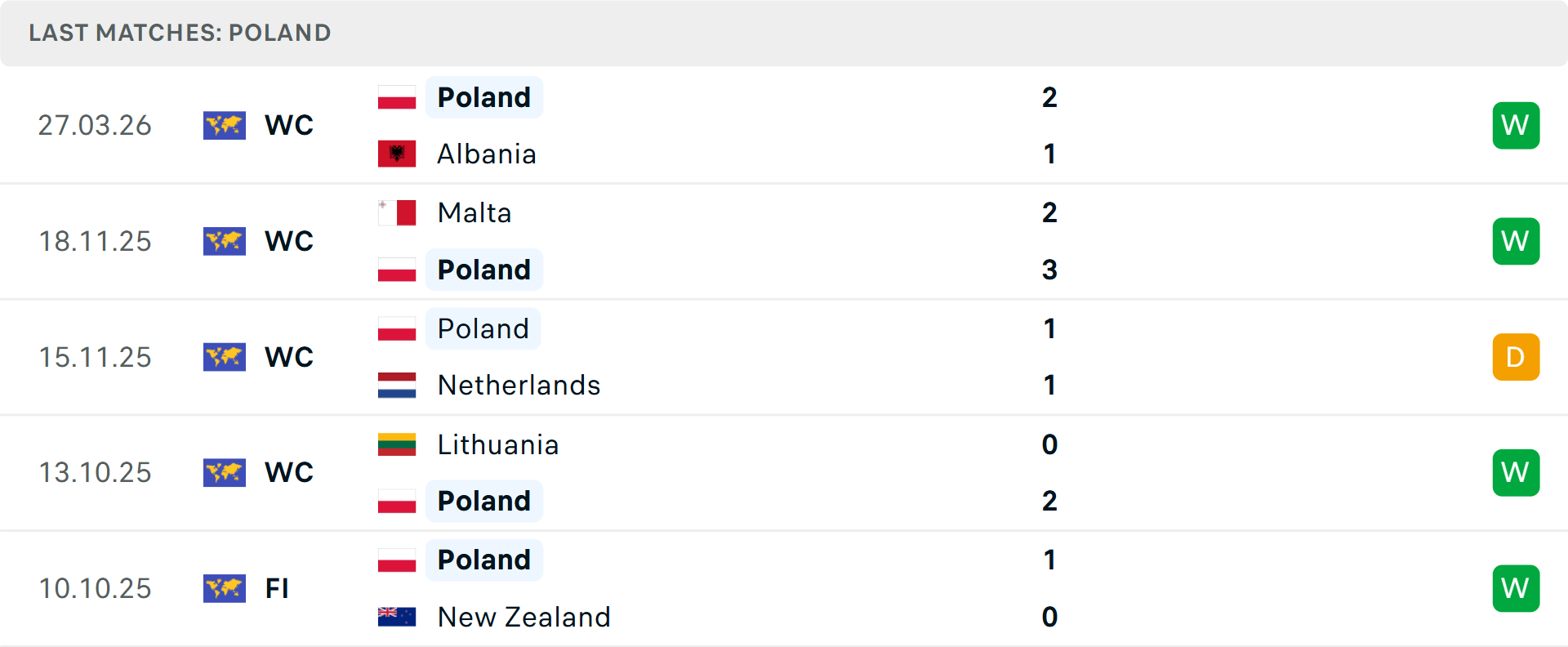Click world map icon beside FI label
This screenshot has width=1568, height=647.
(225, 588)
